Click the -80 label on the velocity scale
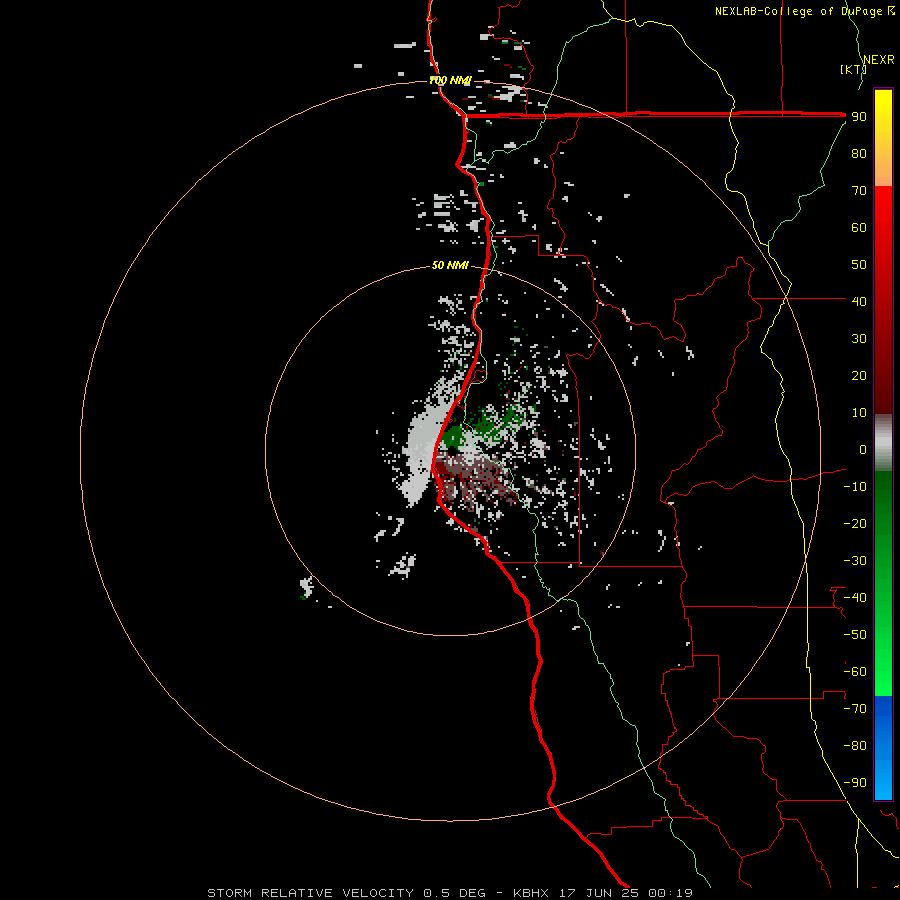The image size is (900, 900). [855, 746]
